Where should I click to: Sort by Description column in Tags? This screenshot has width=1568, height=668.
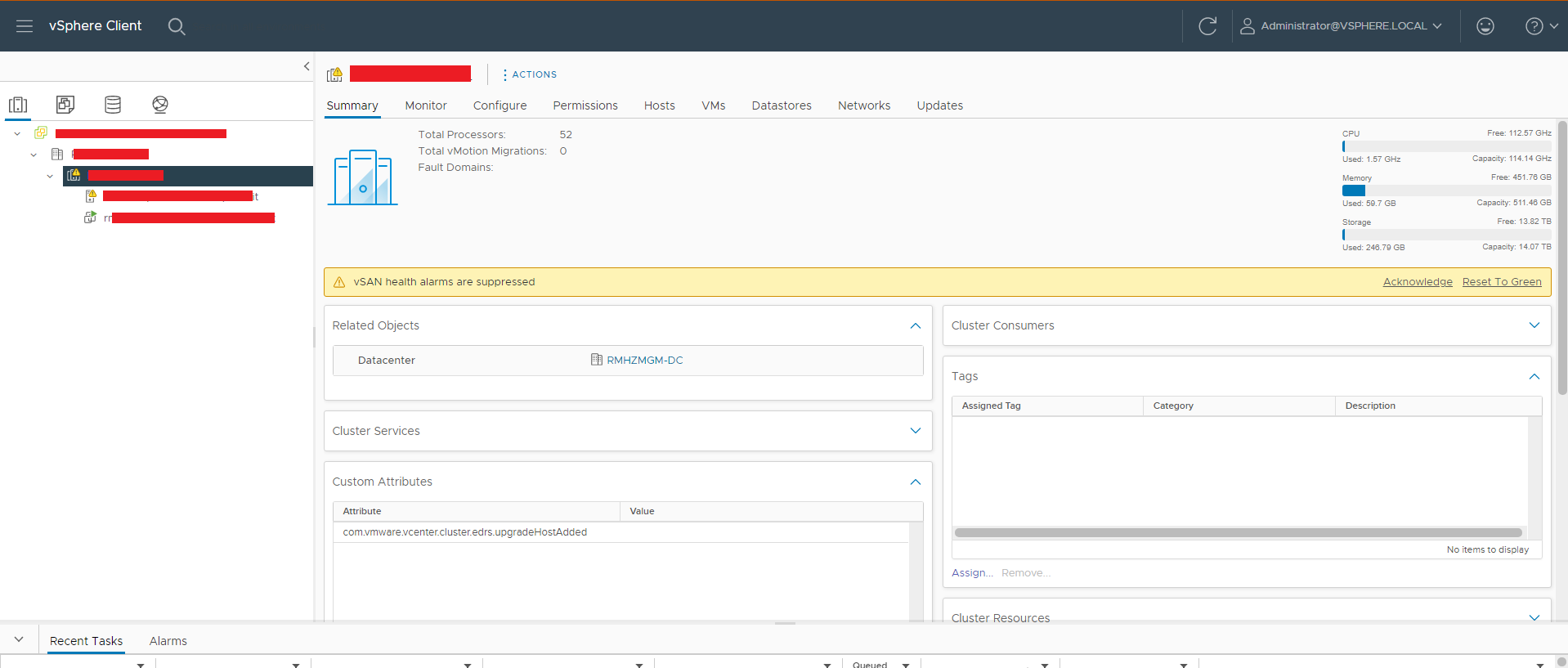click(x=1438, y=406)
